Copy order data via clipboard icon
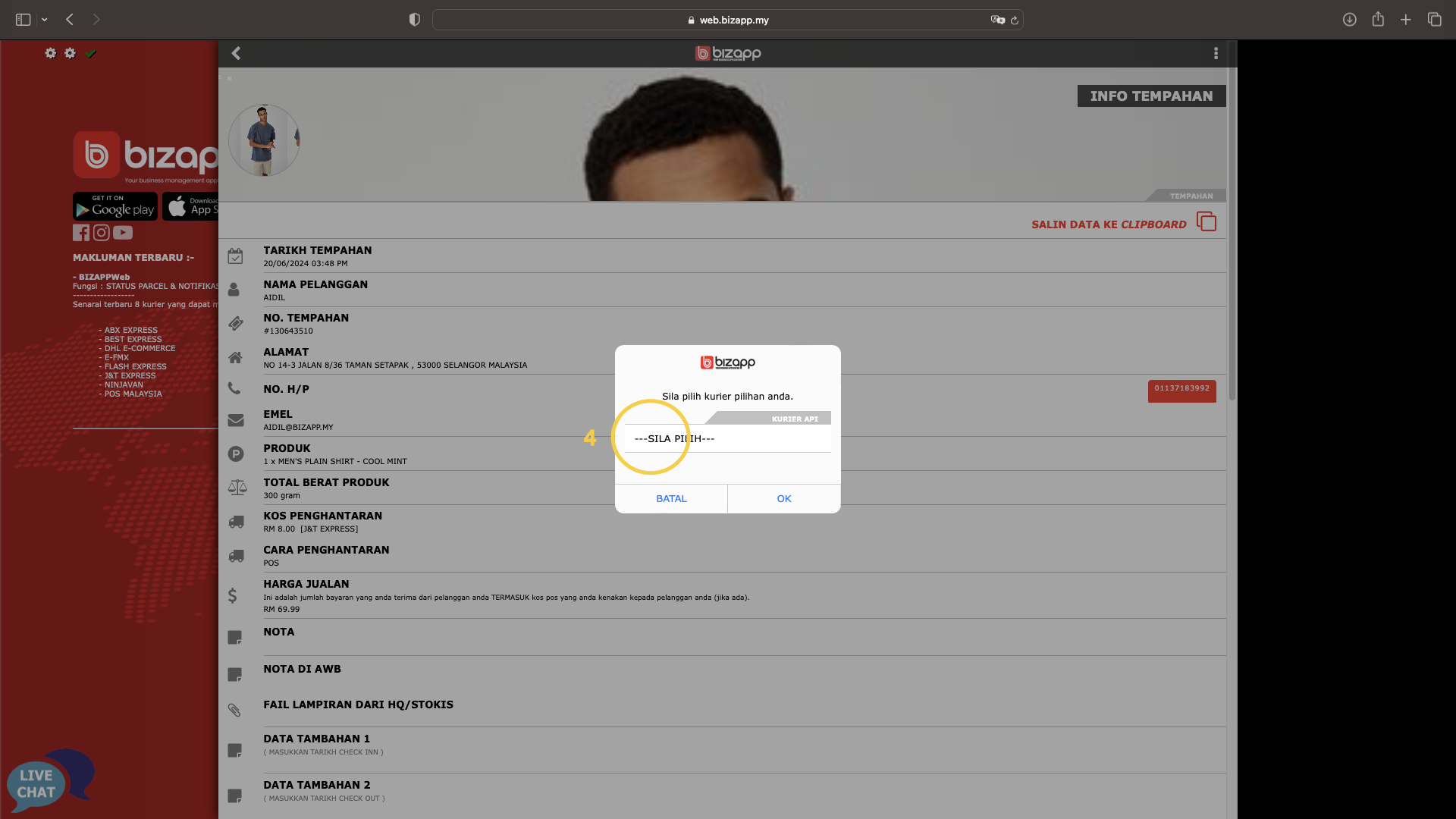The height and width of the screenshot is (819, 1456). point(1207,221)
